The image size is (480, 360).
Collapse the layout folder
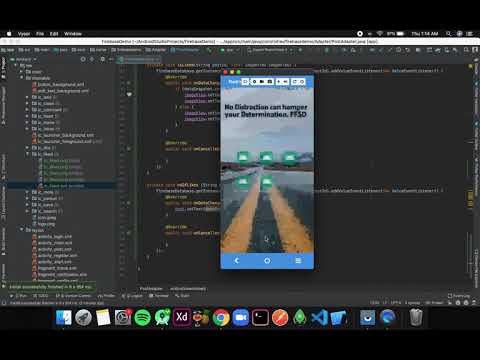[x=22, y=230]
